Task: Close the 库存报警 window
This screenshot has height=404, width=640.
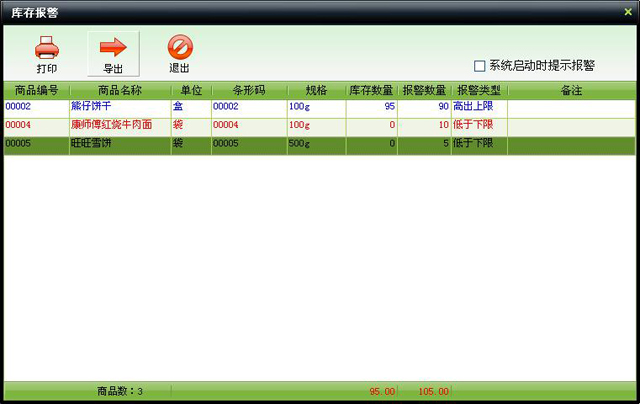Action: 628,10
